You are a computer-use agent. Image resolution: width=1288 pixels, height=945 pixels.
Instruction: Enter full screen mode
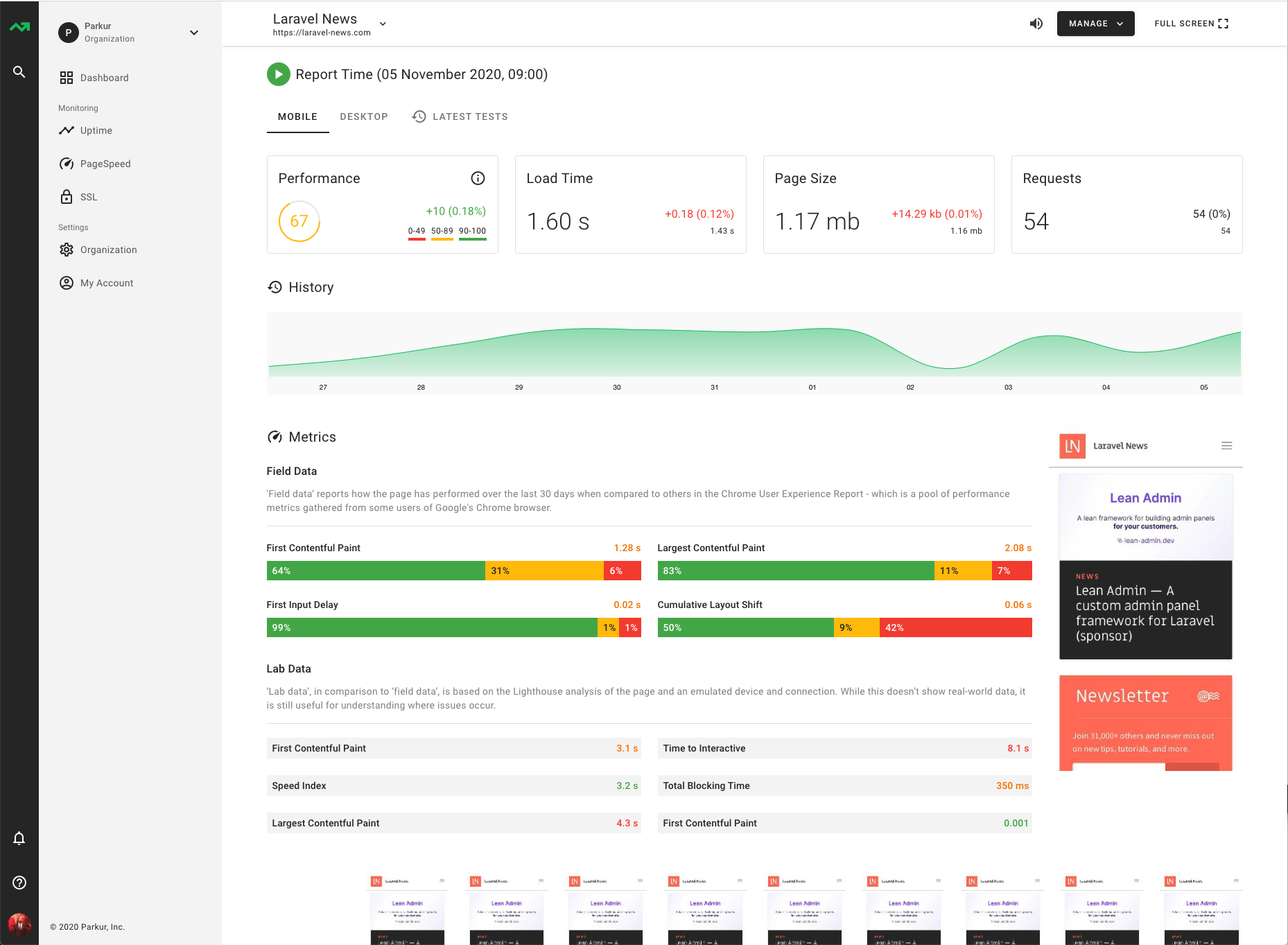[1190, 23]
